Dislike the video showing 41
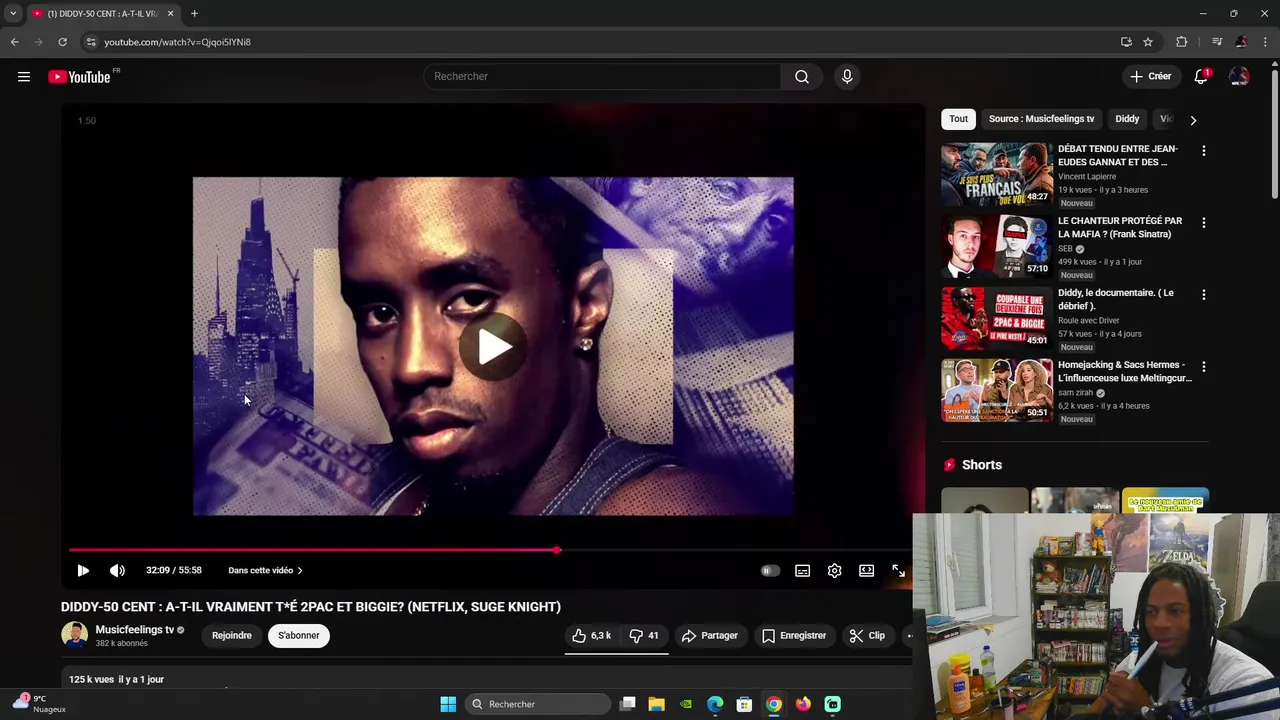This screenshot has width=1280, height=720. pos(644,636)
